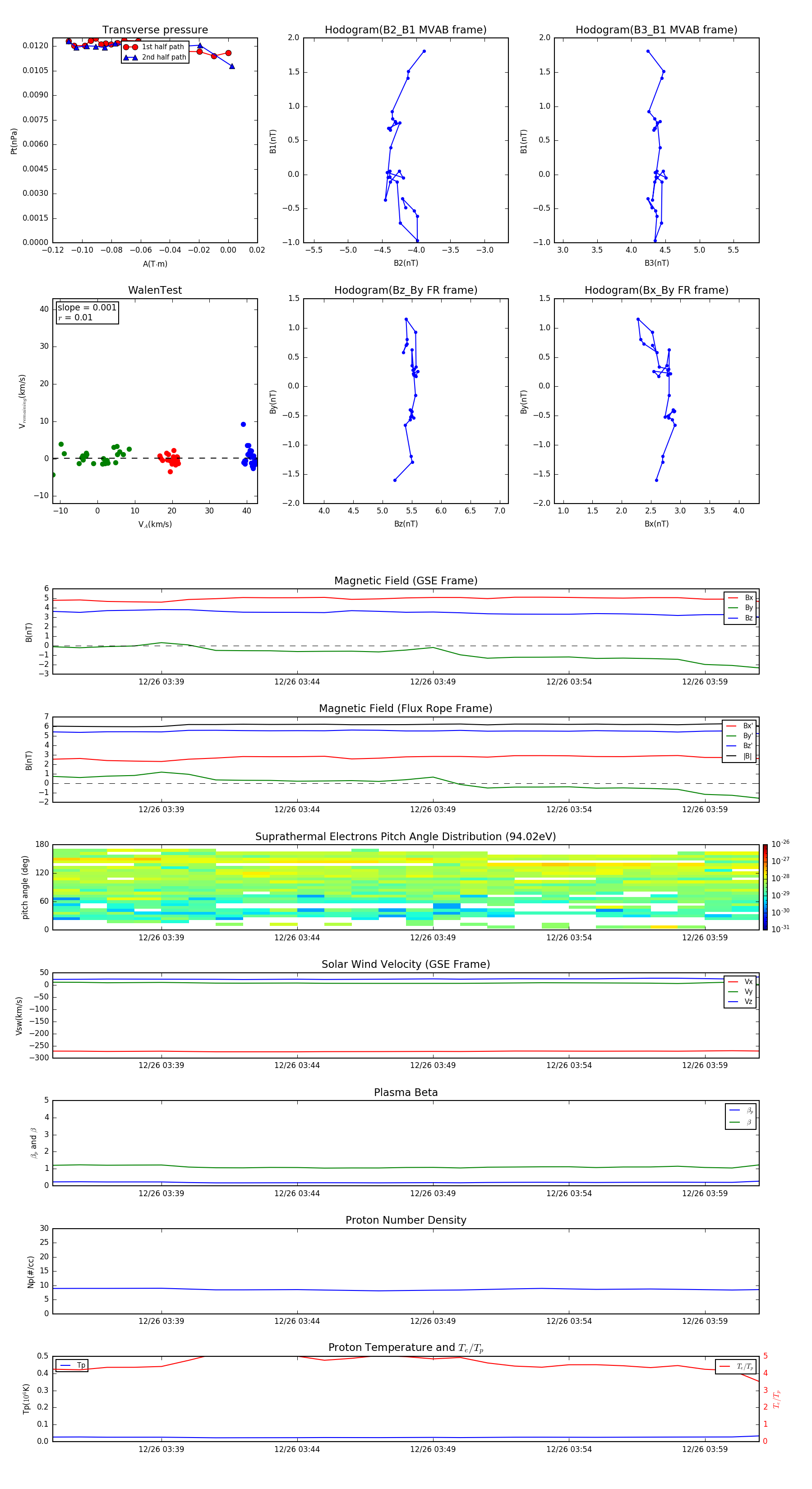The height and width of the screenshot is (1489, 812).
Task: Click the 'Magnetic Field (Flux Rope Frame)' title
Action: tap(406, 709)
